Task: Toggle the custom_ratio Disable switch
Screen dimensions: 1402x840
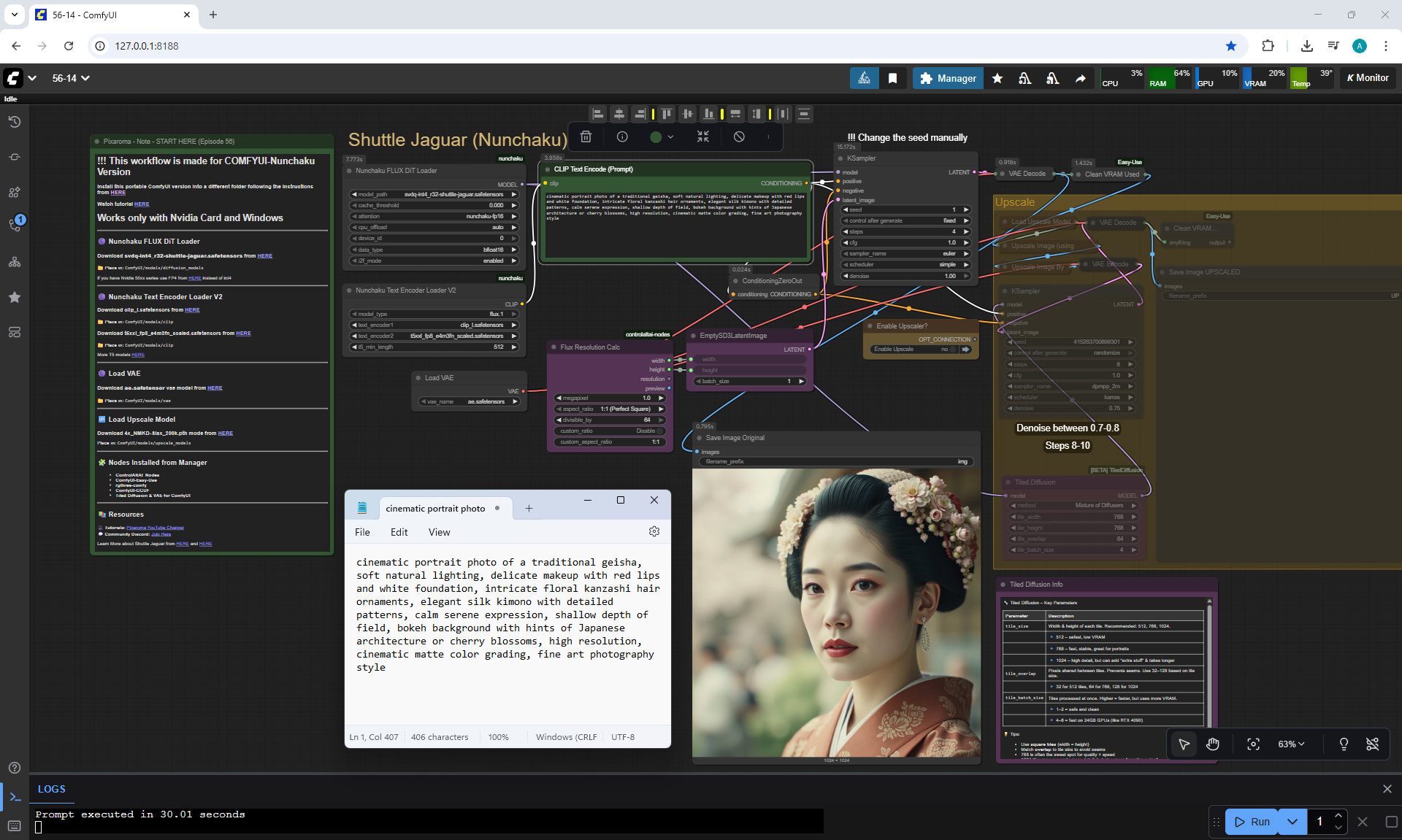Action: pyautogui.click(x=659, y=431)
